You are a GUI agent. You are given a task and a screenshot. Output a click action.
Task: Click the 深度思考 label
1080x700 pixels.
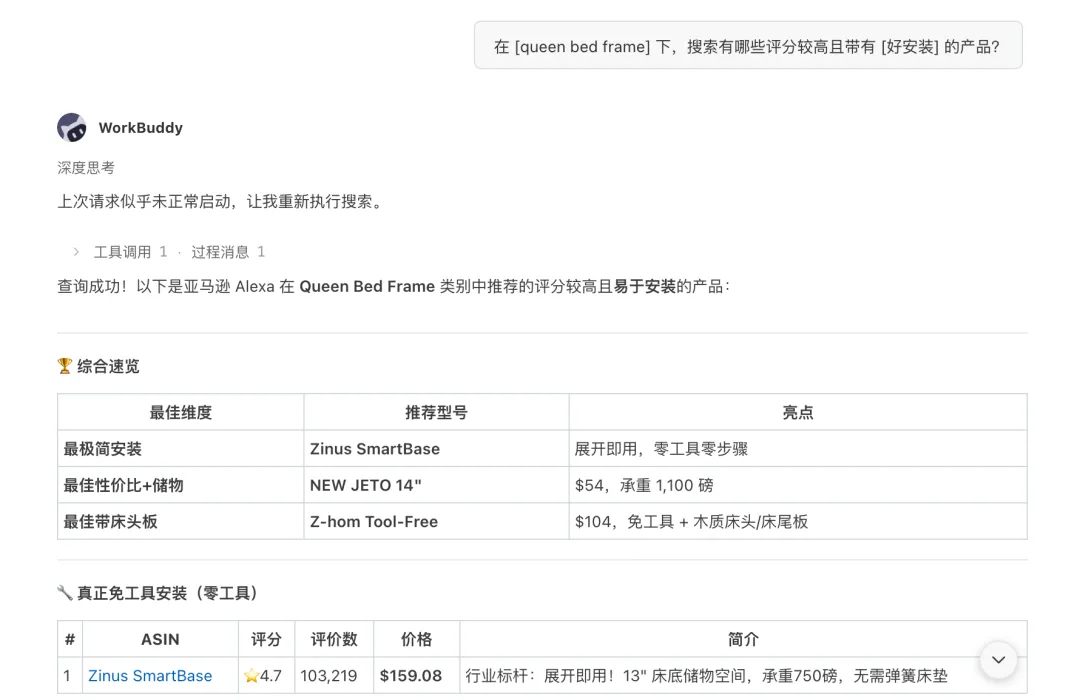[x=86, y=167]
